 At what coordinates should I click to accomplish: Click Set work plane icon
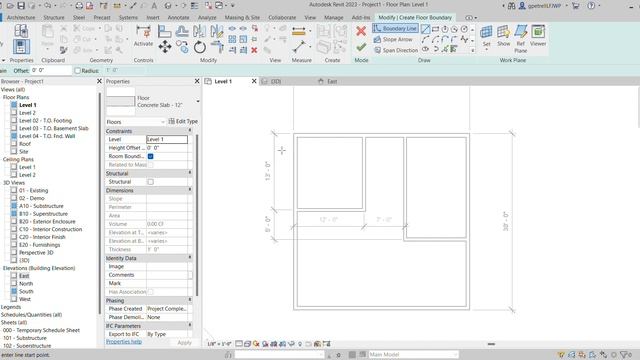point(486,33)
